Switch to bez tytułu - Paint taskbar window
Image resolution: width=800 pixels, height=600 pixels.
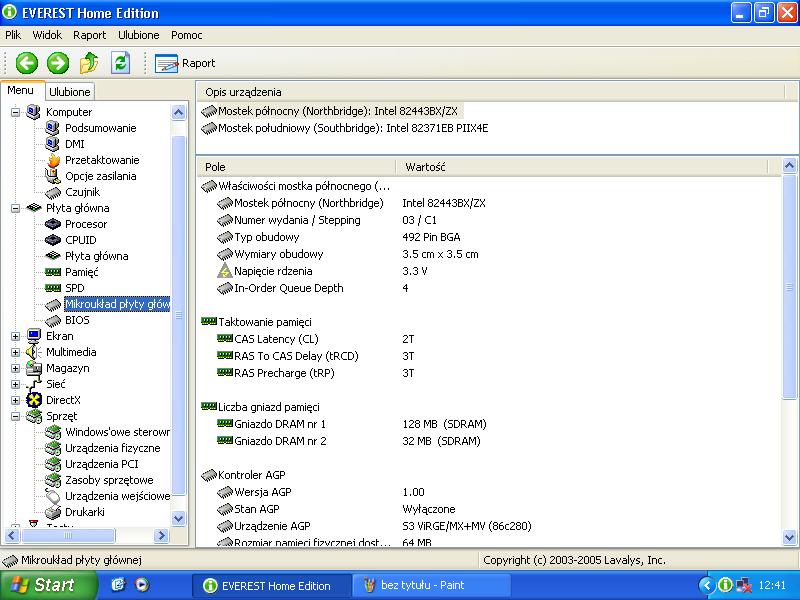[431, 585]
